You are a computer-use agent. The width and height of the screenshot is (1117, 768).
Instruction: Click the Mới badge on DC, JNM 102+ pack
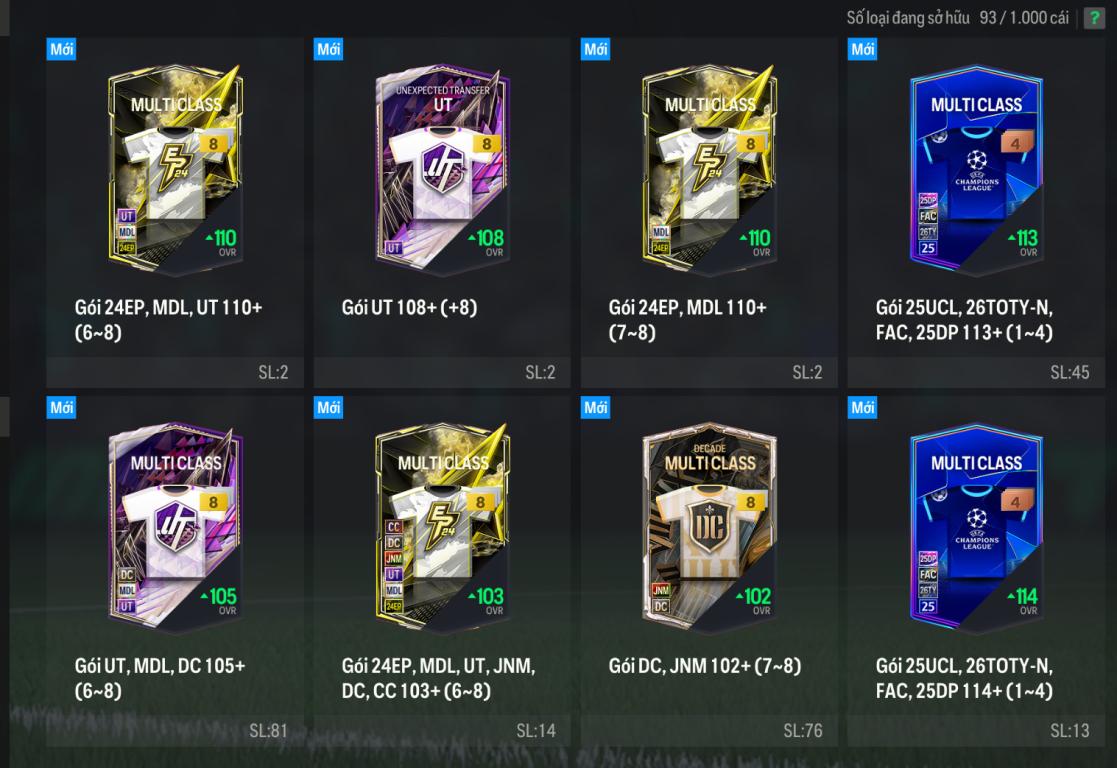[x=596, y=408]
